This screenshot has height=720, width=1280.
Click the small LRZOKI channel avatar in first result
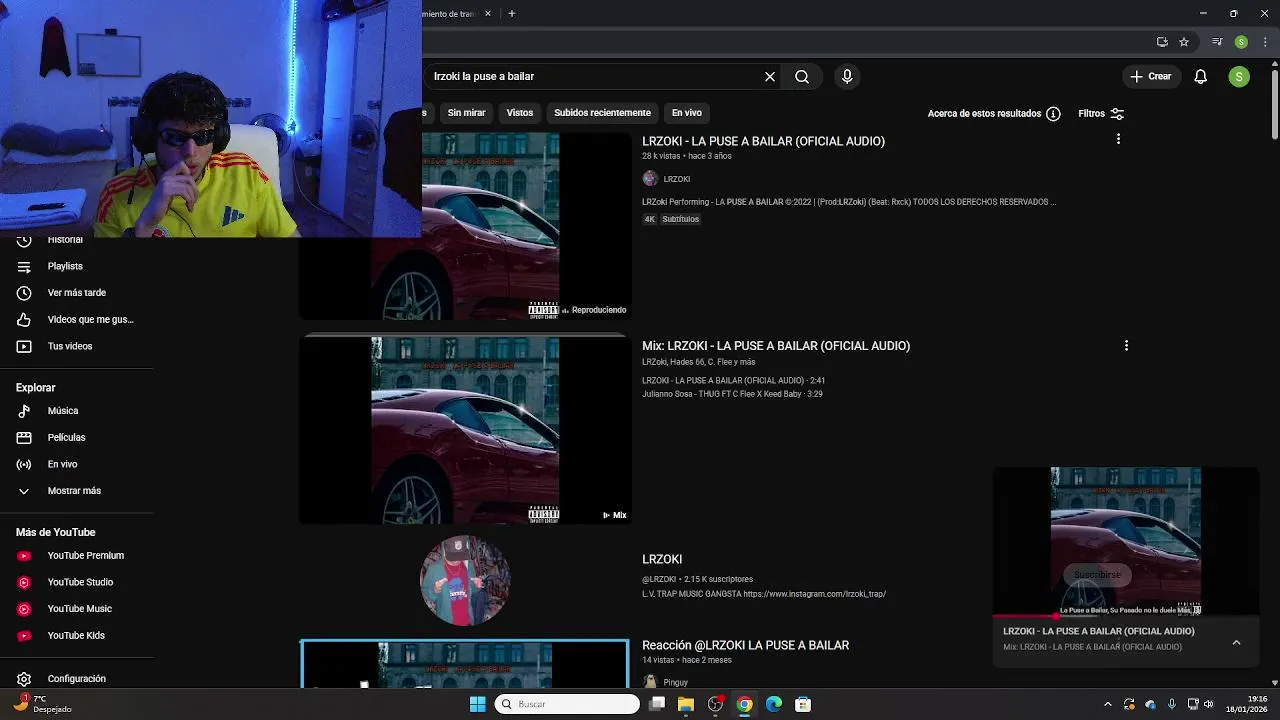tap(650, 179)
